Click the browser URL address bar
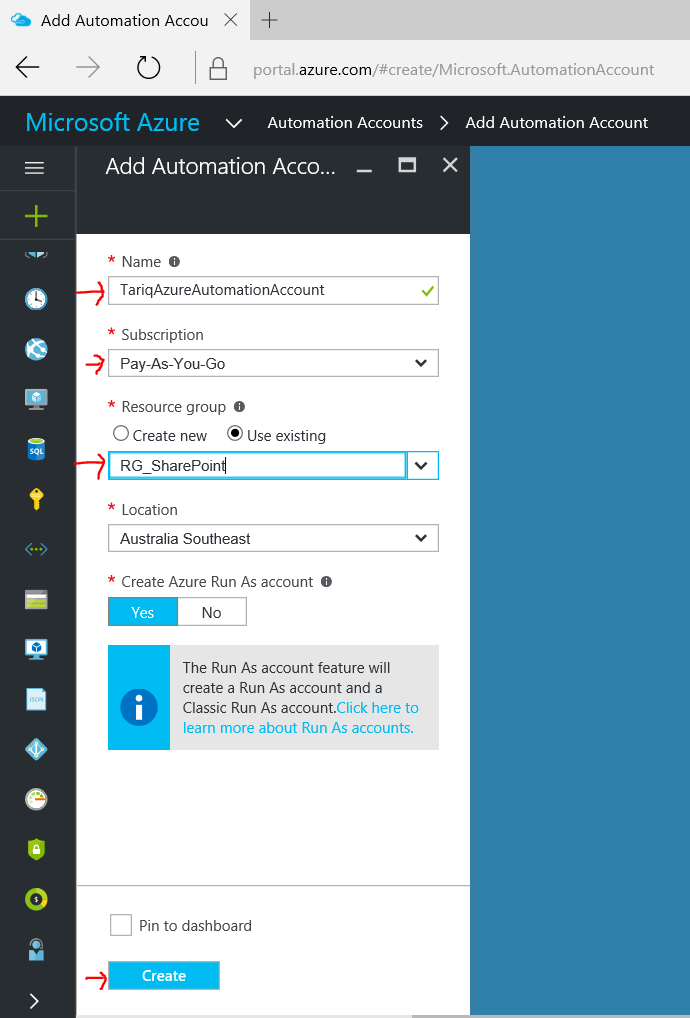Screen dimensions: 690x1018 tap(453, 69)
